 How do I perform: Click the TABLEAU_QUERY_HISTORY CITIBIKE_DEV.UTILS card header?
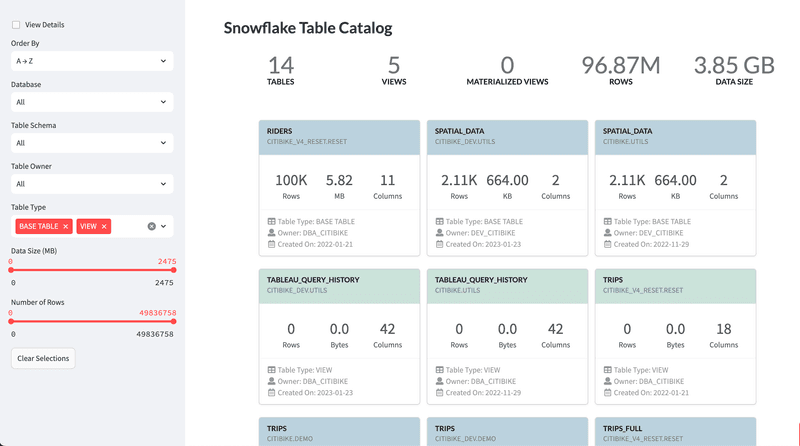(339, 286)
